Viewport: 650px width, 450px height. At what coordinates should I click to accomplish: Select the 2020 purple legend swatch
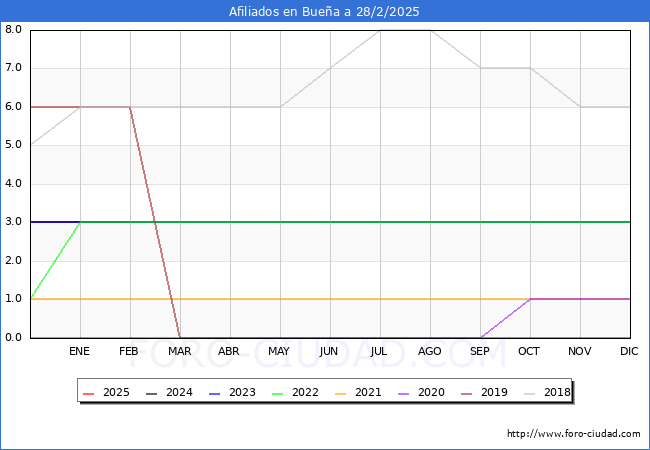pos(404,393)
